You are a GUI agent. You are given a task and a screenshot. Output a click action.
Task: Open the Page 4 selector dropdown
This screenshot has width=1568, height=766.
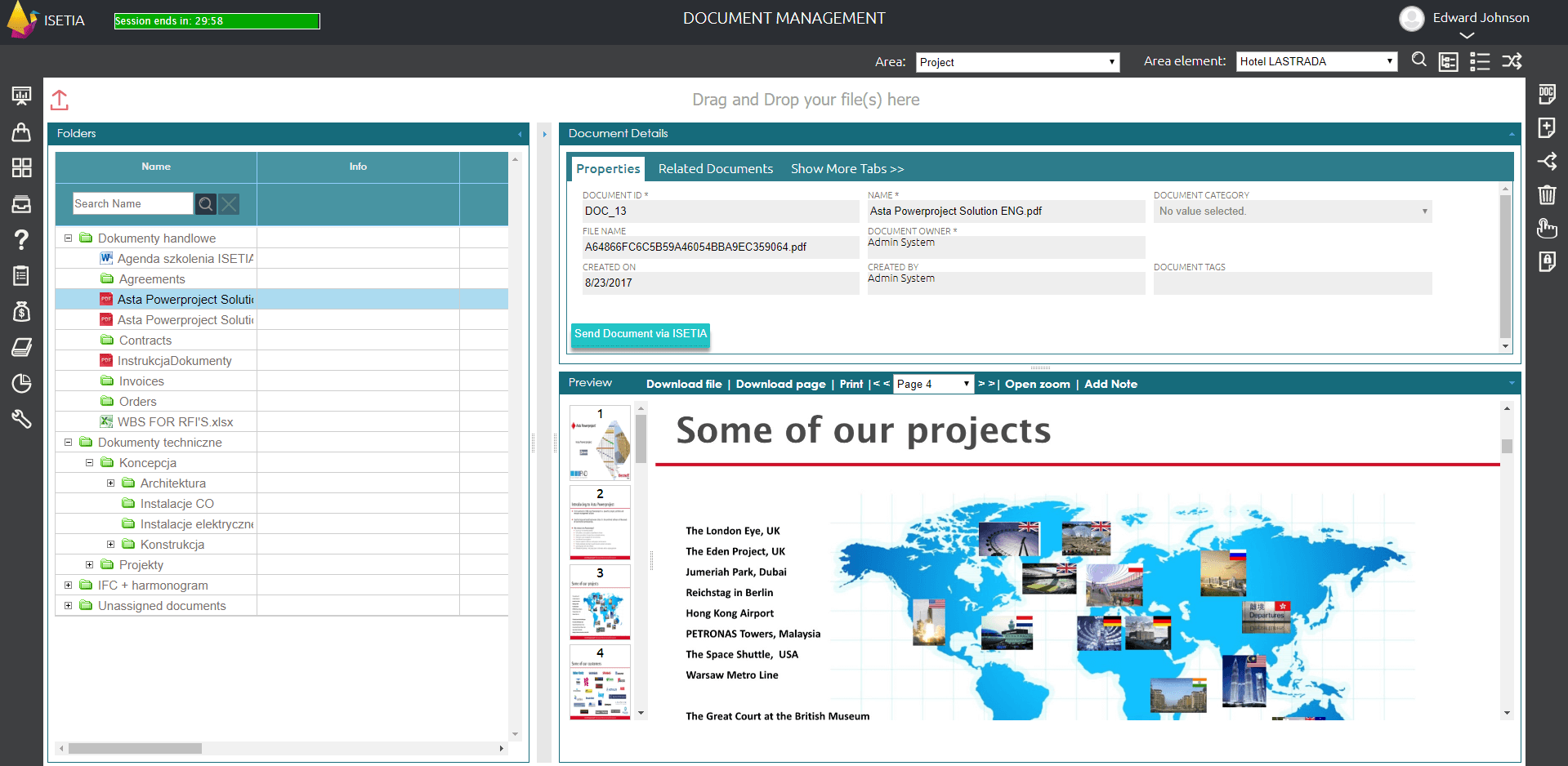pos(933,384)
